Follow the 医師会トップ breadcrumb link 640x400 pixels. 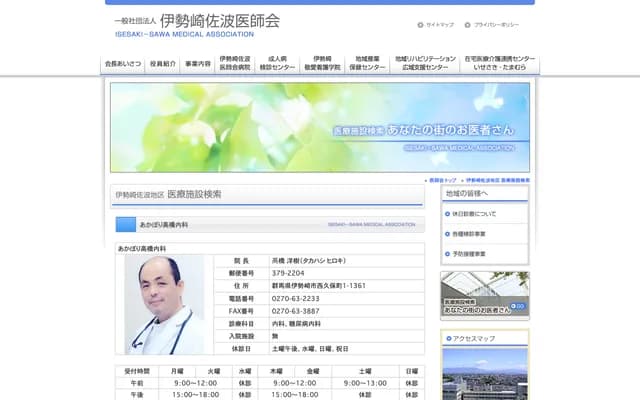pyautogui.click(x=442, y=180)
